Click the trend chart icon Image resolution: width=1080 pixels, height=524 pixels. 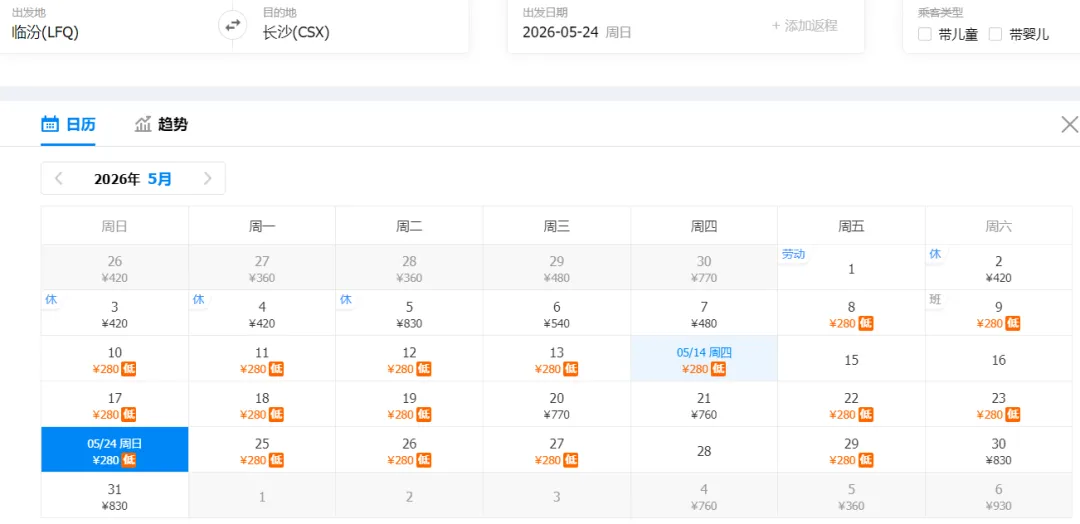[x=143, y=124]
